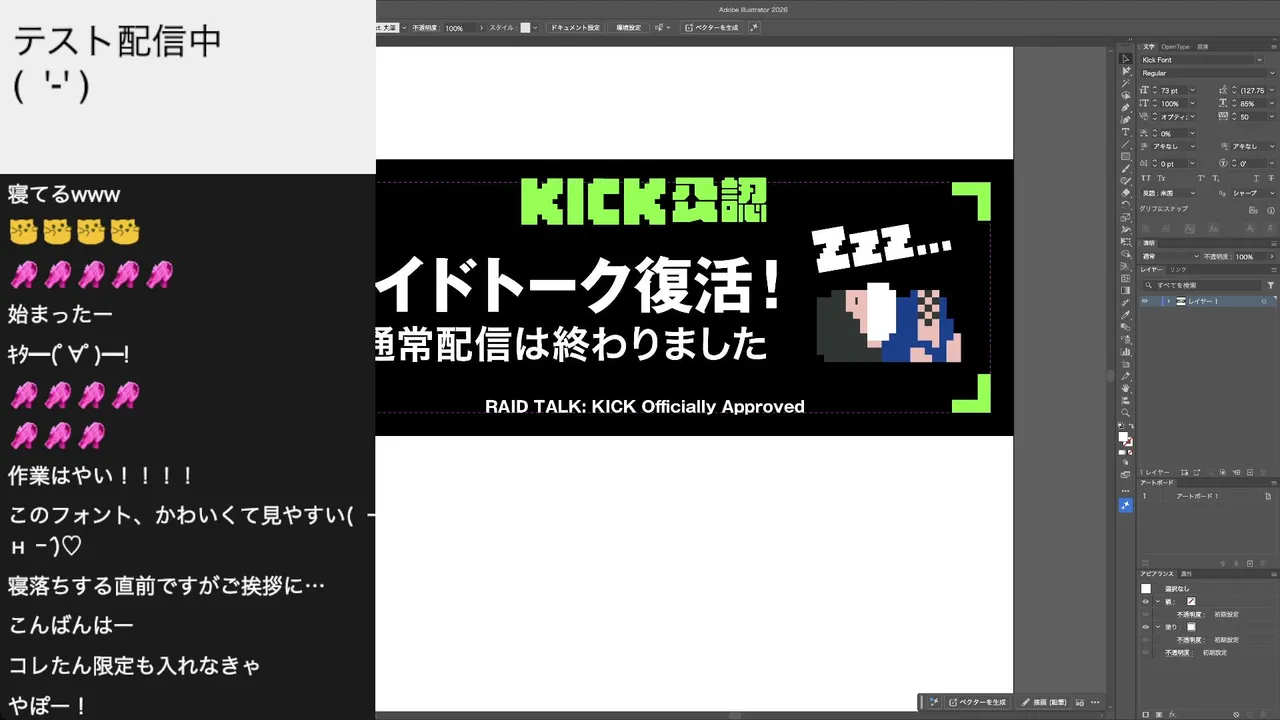Toggle visibility of the 線 stroke attribute
Screen dimensions: 1280x720
click(1146, 601)
